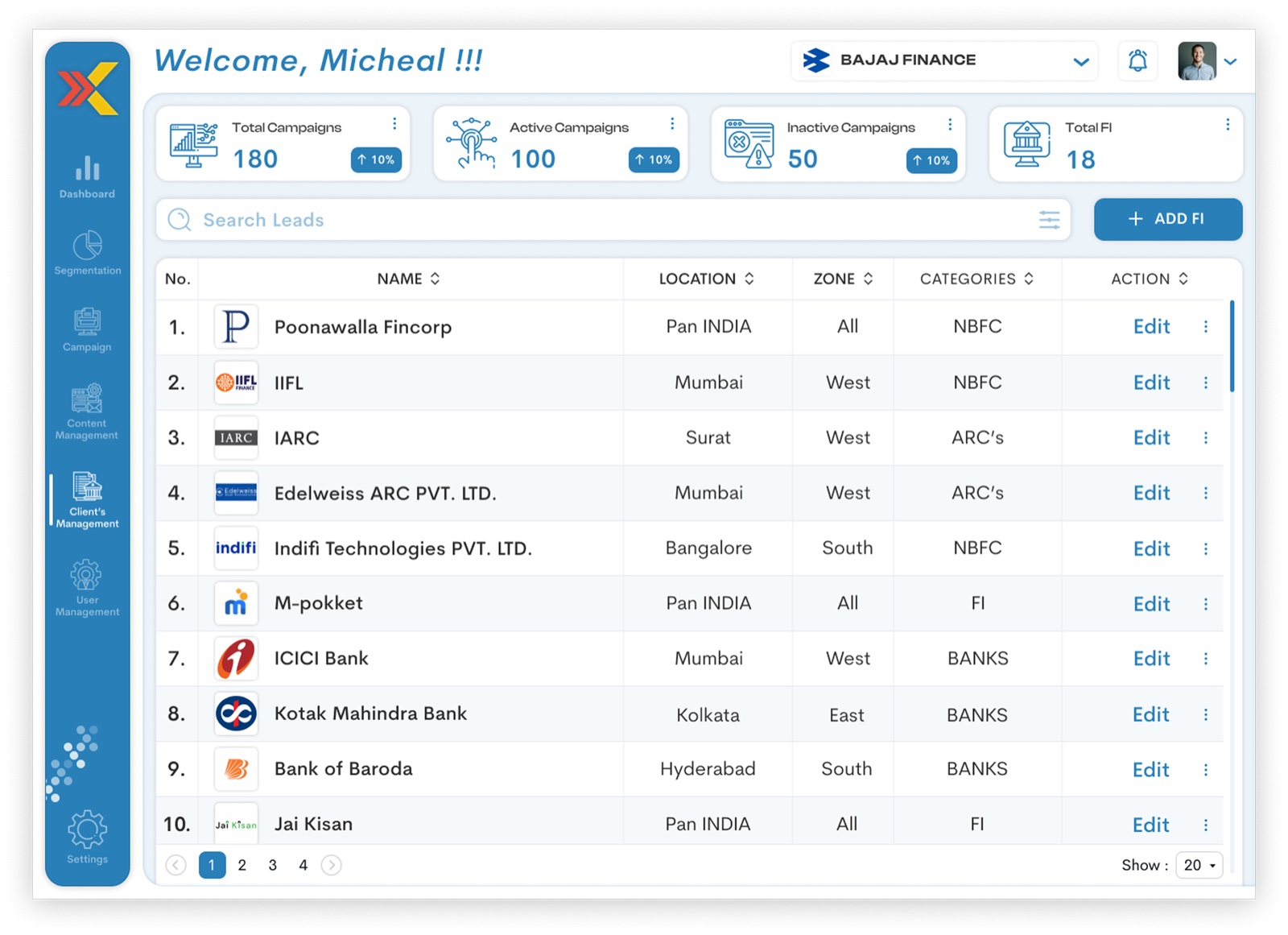Viewport: 1288px width, 935px height.
Task: Go to page 4
Action: (303, 865)
